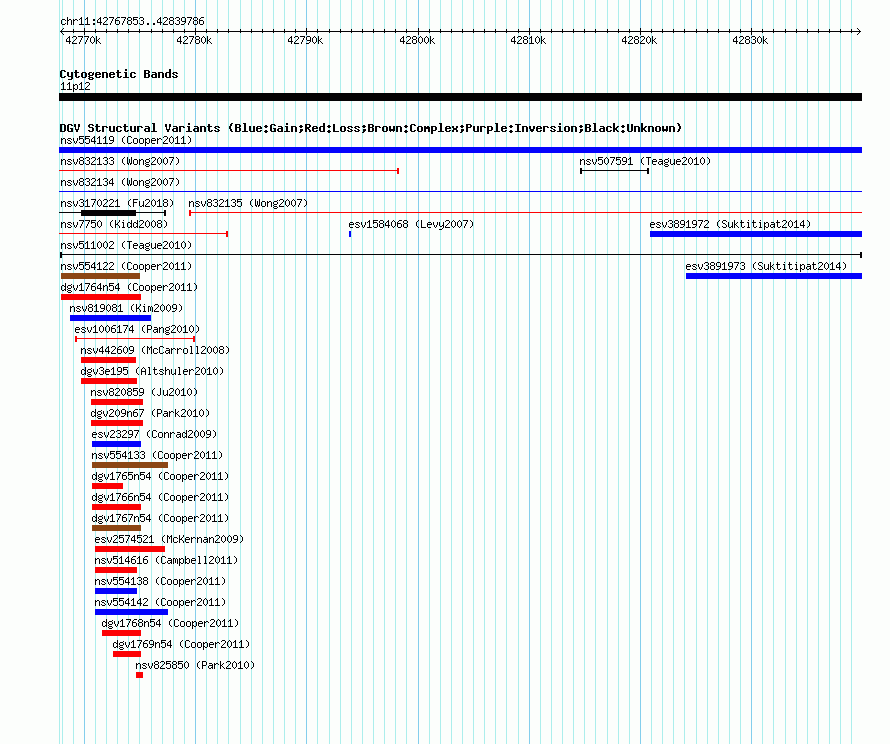Select the dgv1767n54 (Cooper2011) label
Viewport: 890px width, 744px height.
tap(160, 518)
